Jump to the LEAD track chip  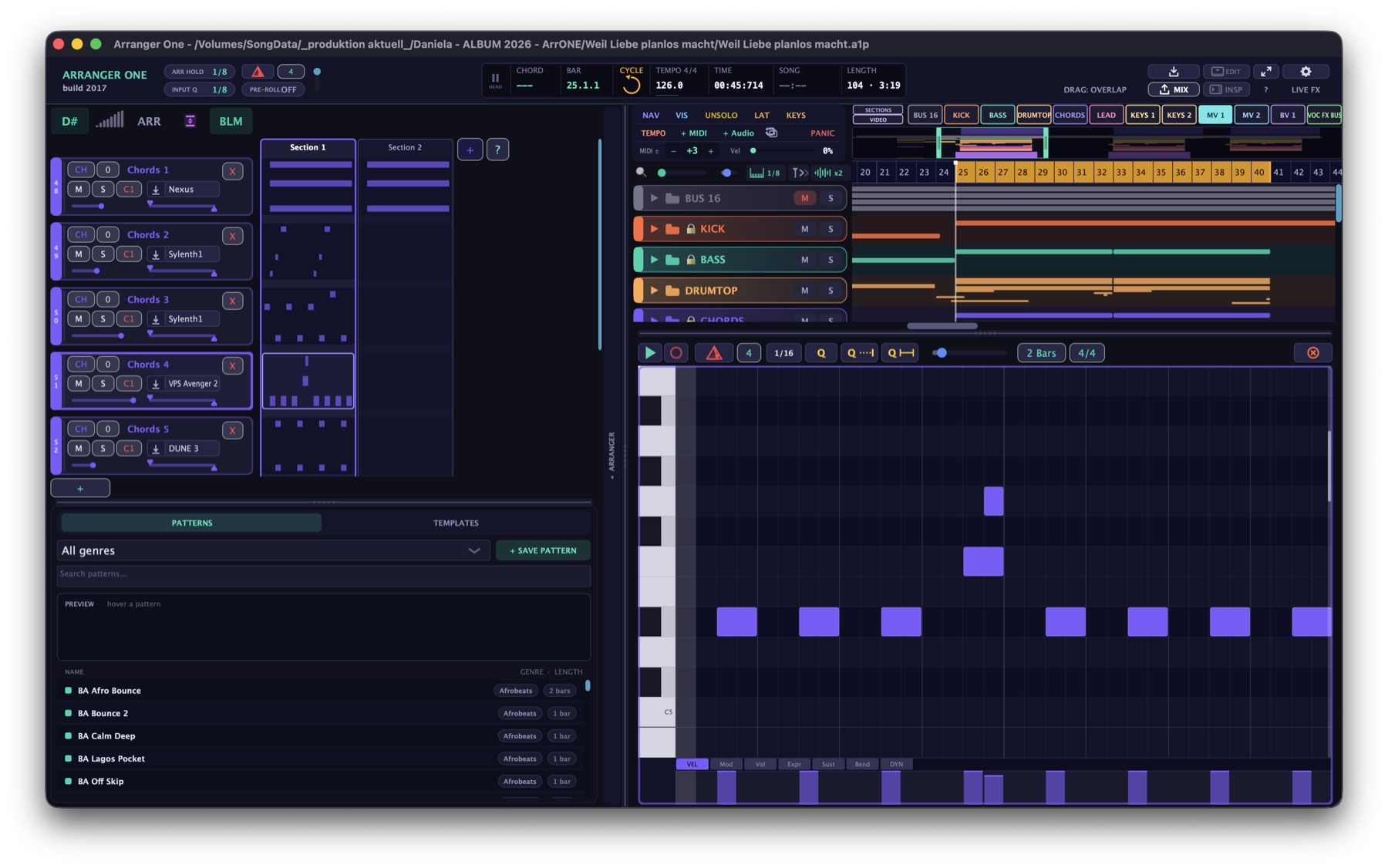coord(1106,115)
